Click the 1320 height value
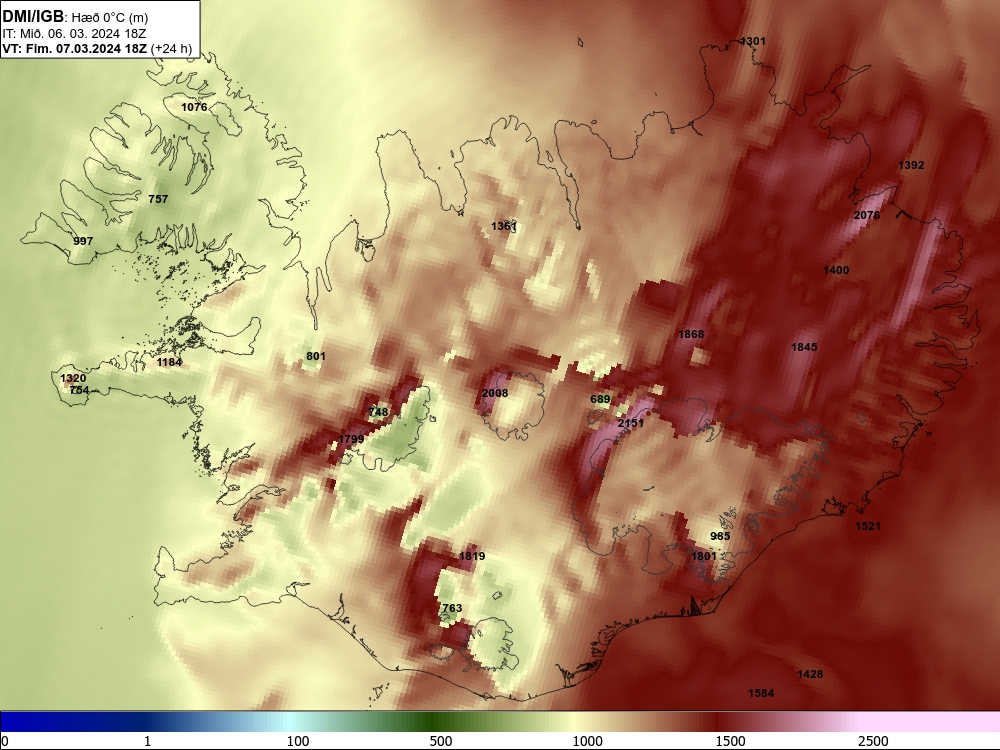1000x750 pixels. [73, 378]
